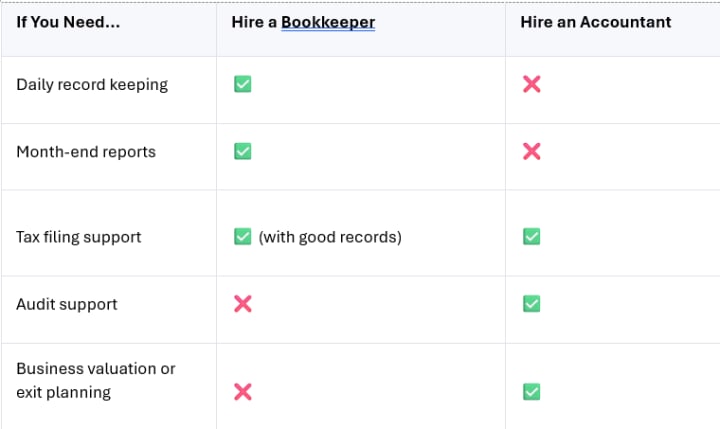Image resolution: width=720 pixels, height=429 pixels.
Task: Click the green check for Month-end reports under Bookkeeper
Action: [242, 151]
